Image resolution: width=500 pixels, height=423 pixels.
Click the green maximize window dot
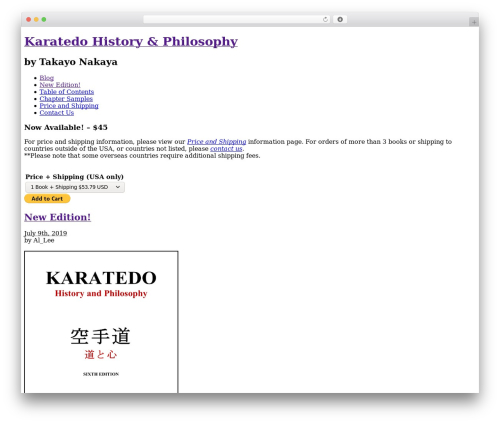[x=44, y=19]
